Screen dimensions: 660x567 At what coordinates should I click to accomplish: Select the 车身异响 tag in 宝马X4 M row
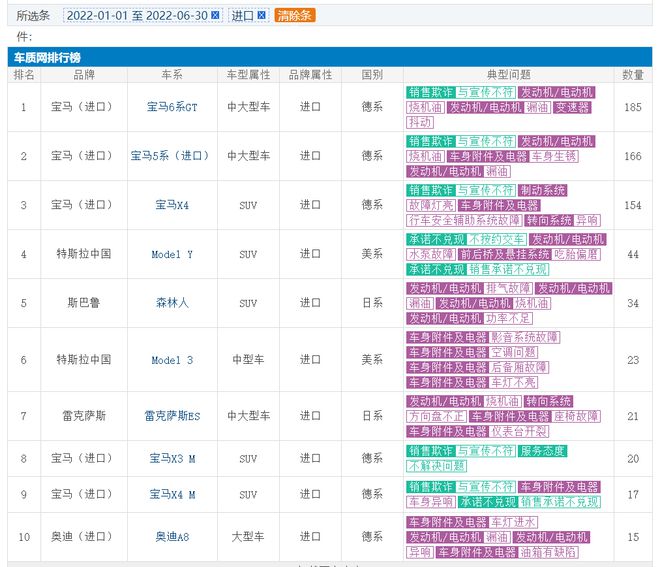coord(431,502)
